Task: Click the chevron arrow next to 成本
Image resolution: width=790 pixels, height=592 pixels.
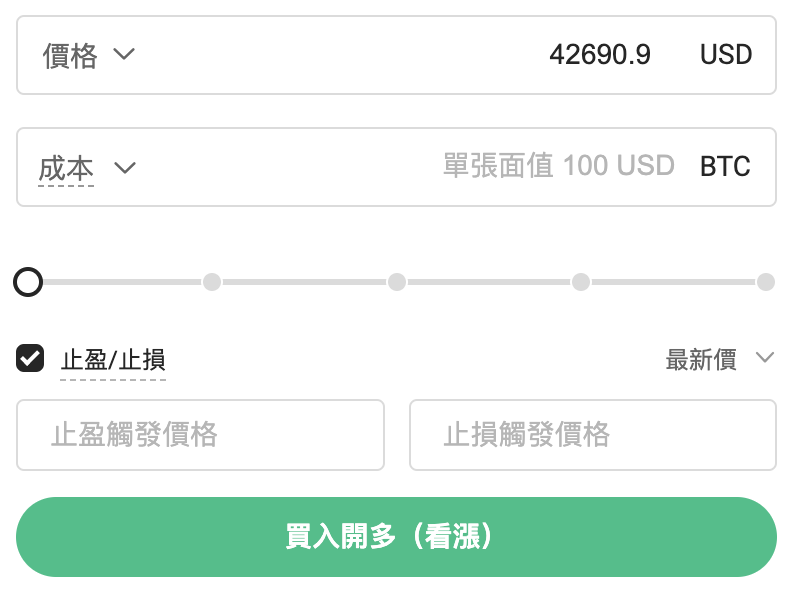Action: click(125, 167)
